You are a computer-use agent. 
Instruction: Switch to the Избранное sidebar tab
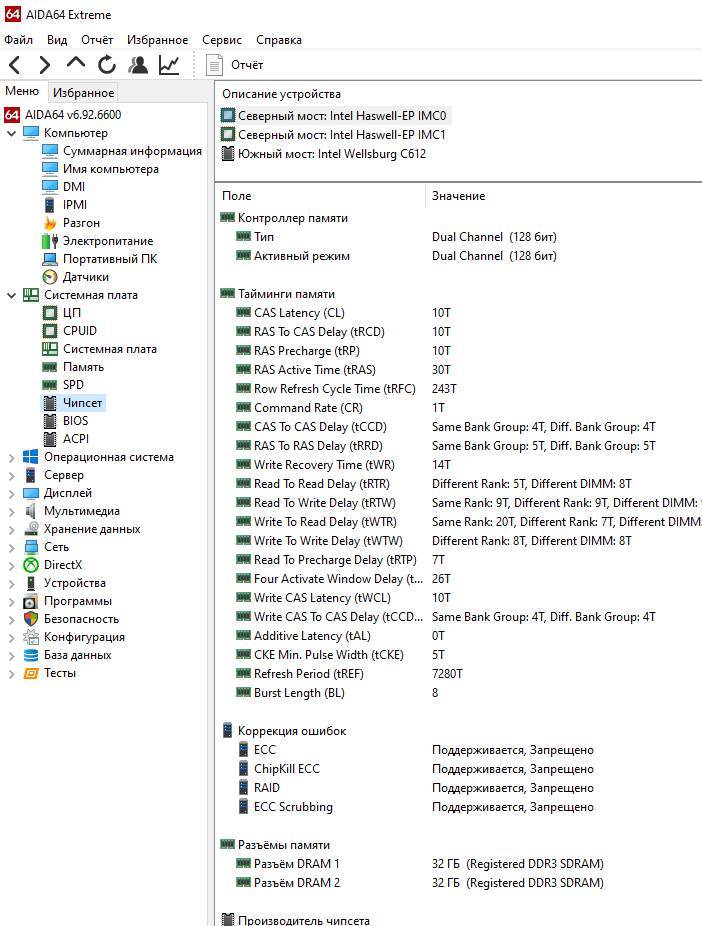pyautogui.click(x=83, y=93)
